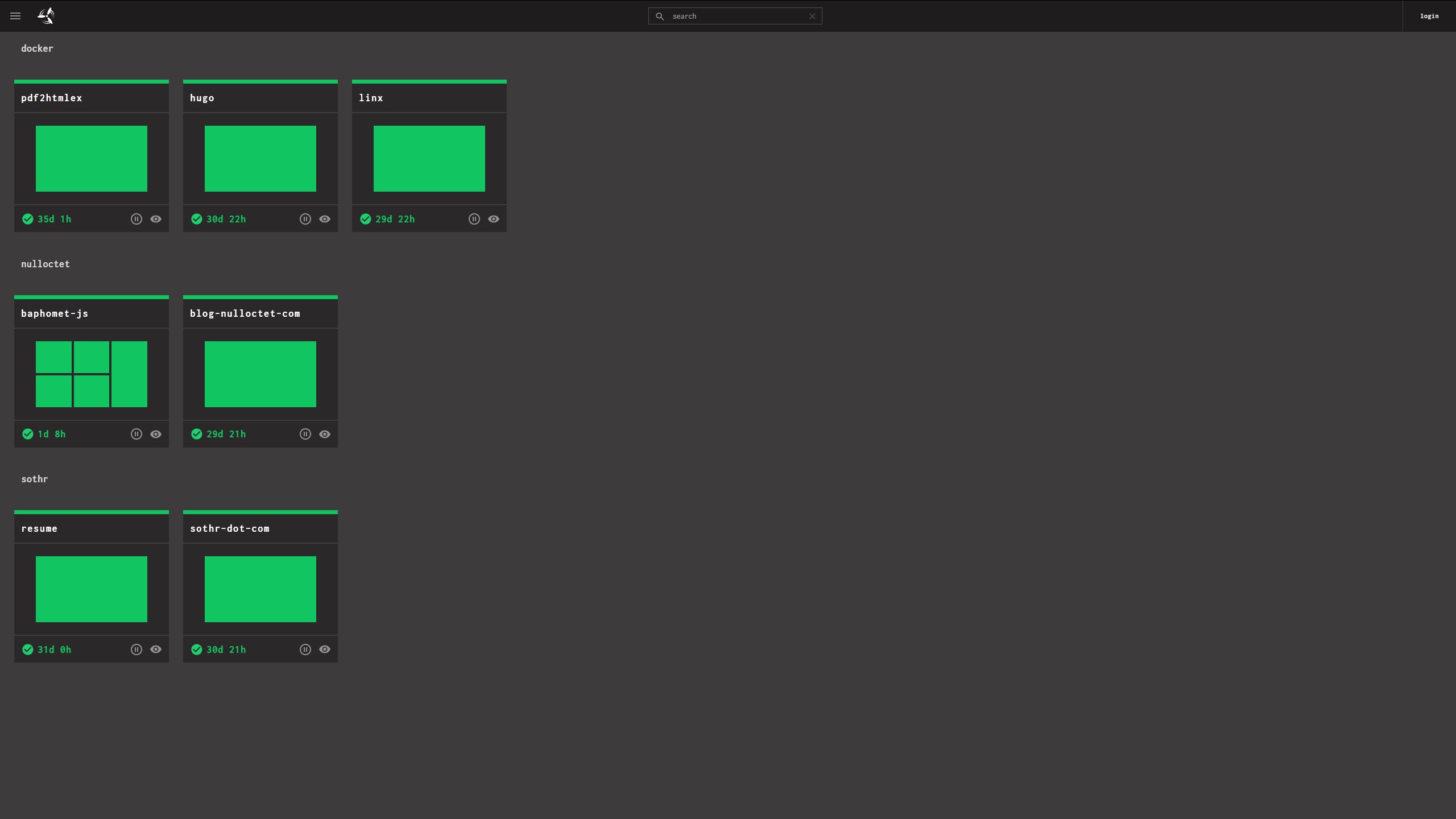
Task: Click the '31d 0h' duration text
Action: click(55, 650)
